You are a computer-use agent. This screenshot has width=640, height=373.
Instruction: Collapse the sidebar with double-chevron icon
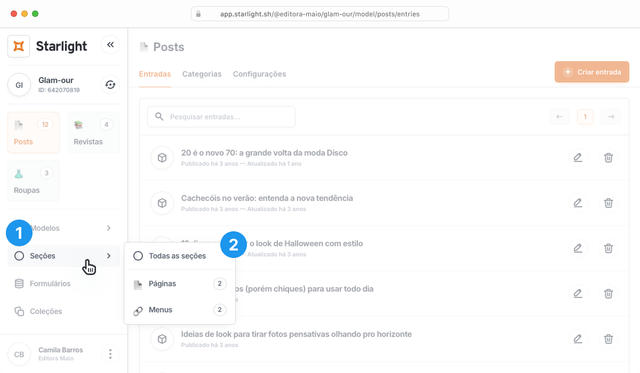click(x=110, y=45)
